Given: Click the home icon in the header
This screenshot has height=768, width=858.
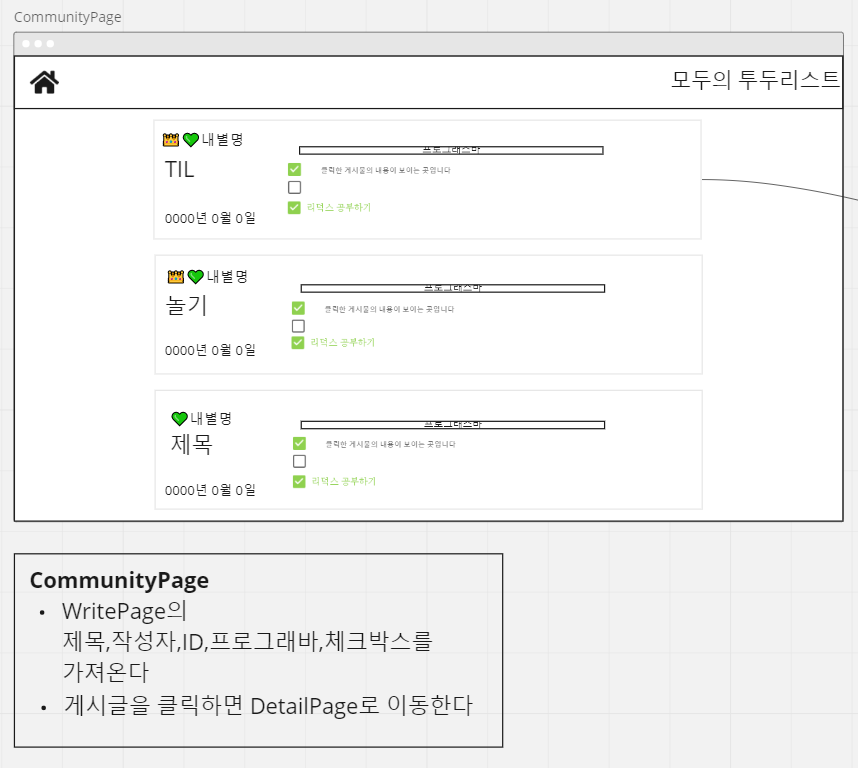Looking at the screenshot, I should click(x=44, y=82).
